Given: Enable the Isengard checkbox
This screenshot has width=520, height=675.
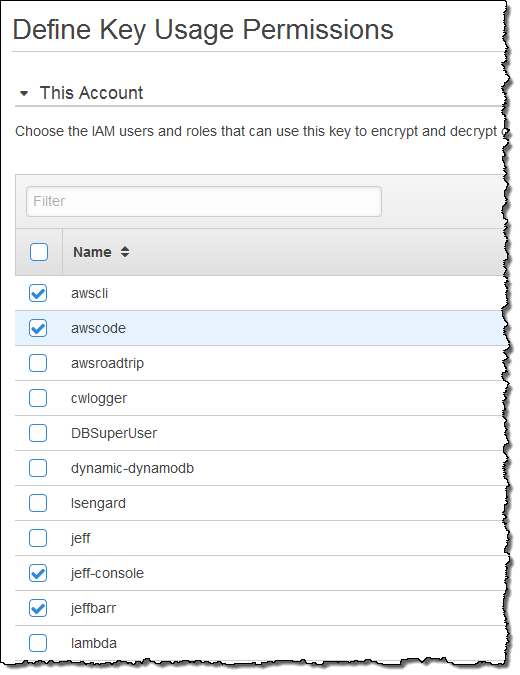Looking at the screenshot, I should [38, 503].
